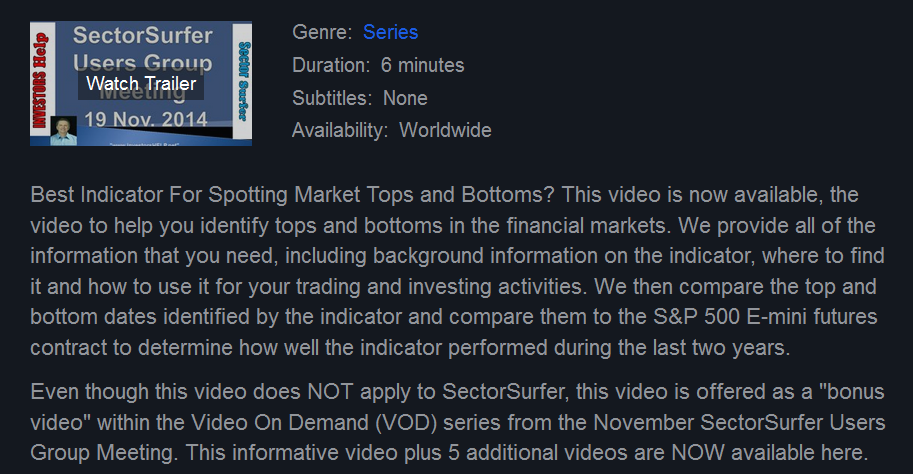Click the Watch Trailer button
The image size is (913, 474).
tap(141, 84)
